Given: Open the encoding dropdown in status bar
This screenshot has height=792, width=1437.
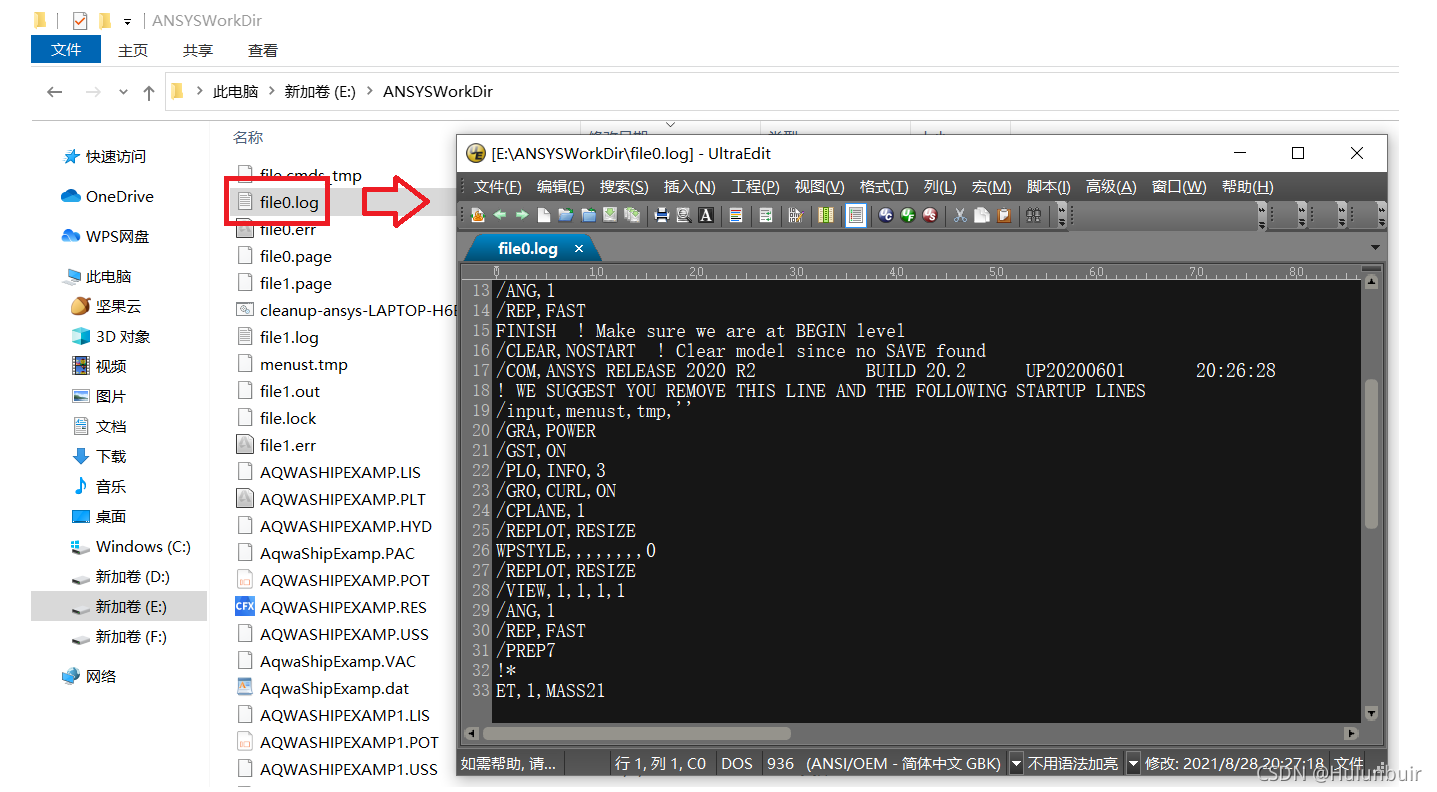Looking at the screenshot, I should [x=1016, y=764].
